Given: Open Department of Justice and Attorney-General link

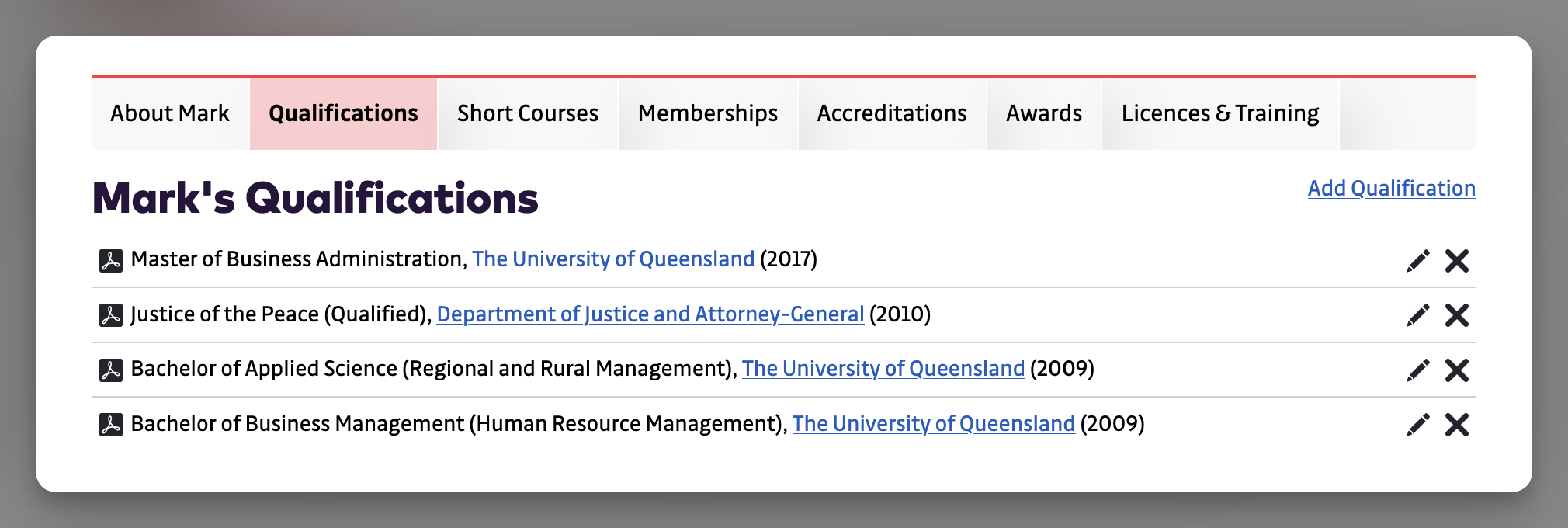Looking at the screenshot, I should tap(650, 314).
